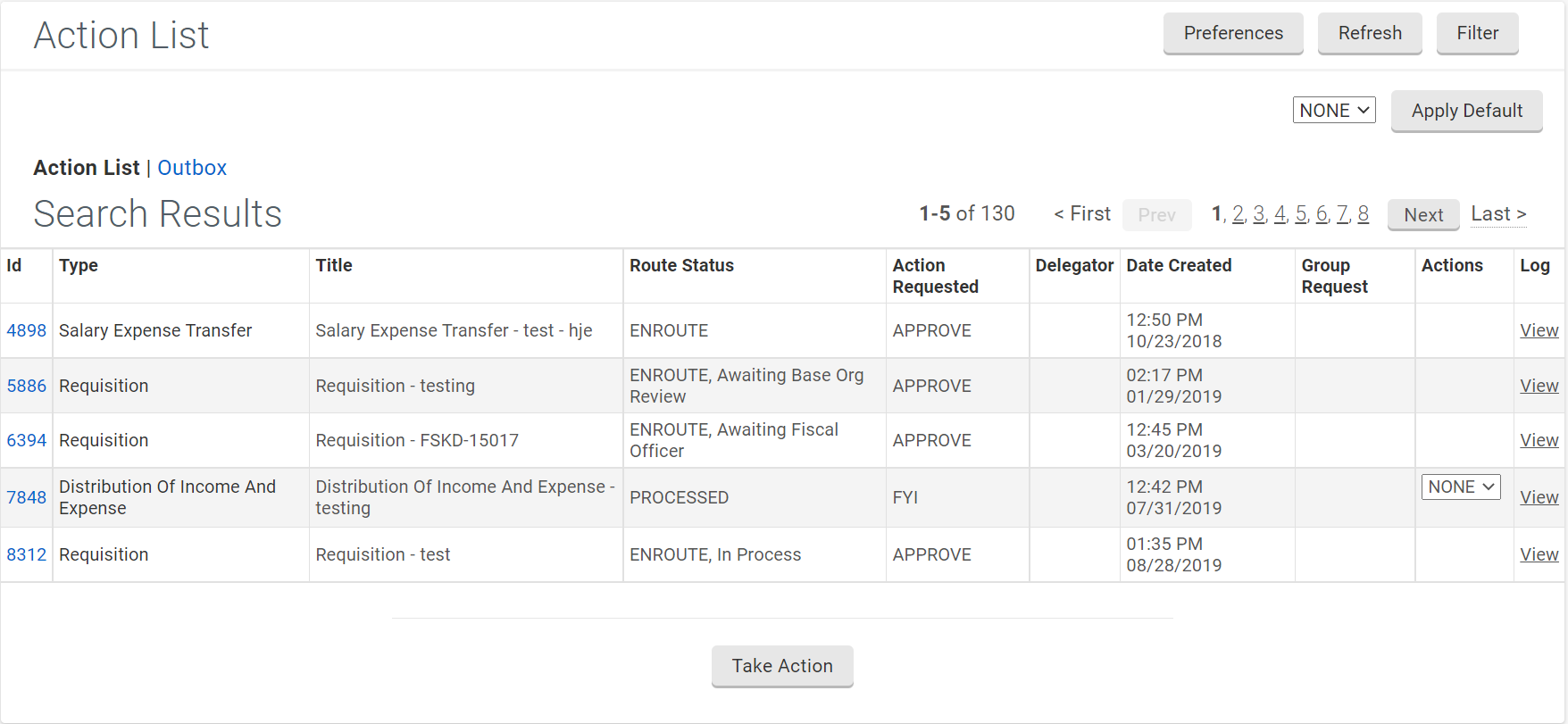Go to the Next results page
The width and height of the screenshot is (1568, 724).
(1422, 215)
